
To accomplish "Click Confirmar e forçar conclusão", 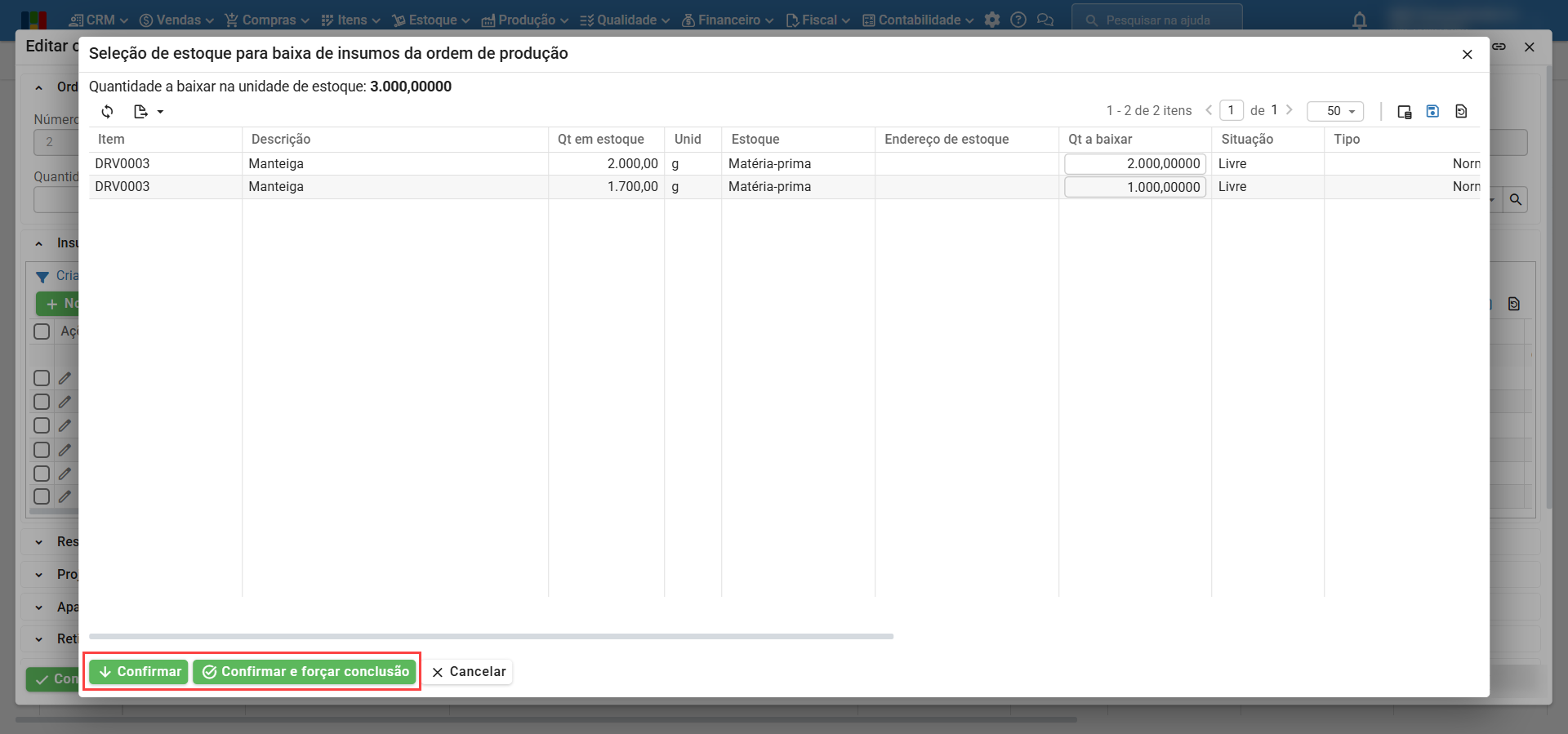I will click(305, 672).
